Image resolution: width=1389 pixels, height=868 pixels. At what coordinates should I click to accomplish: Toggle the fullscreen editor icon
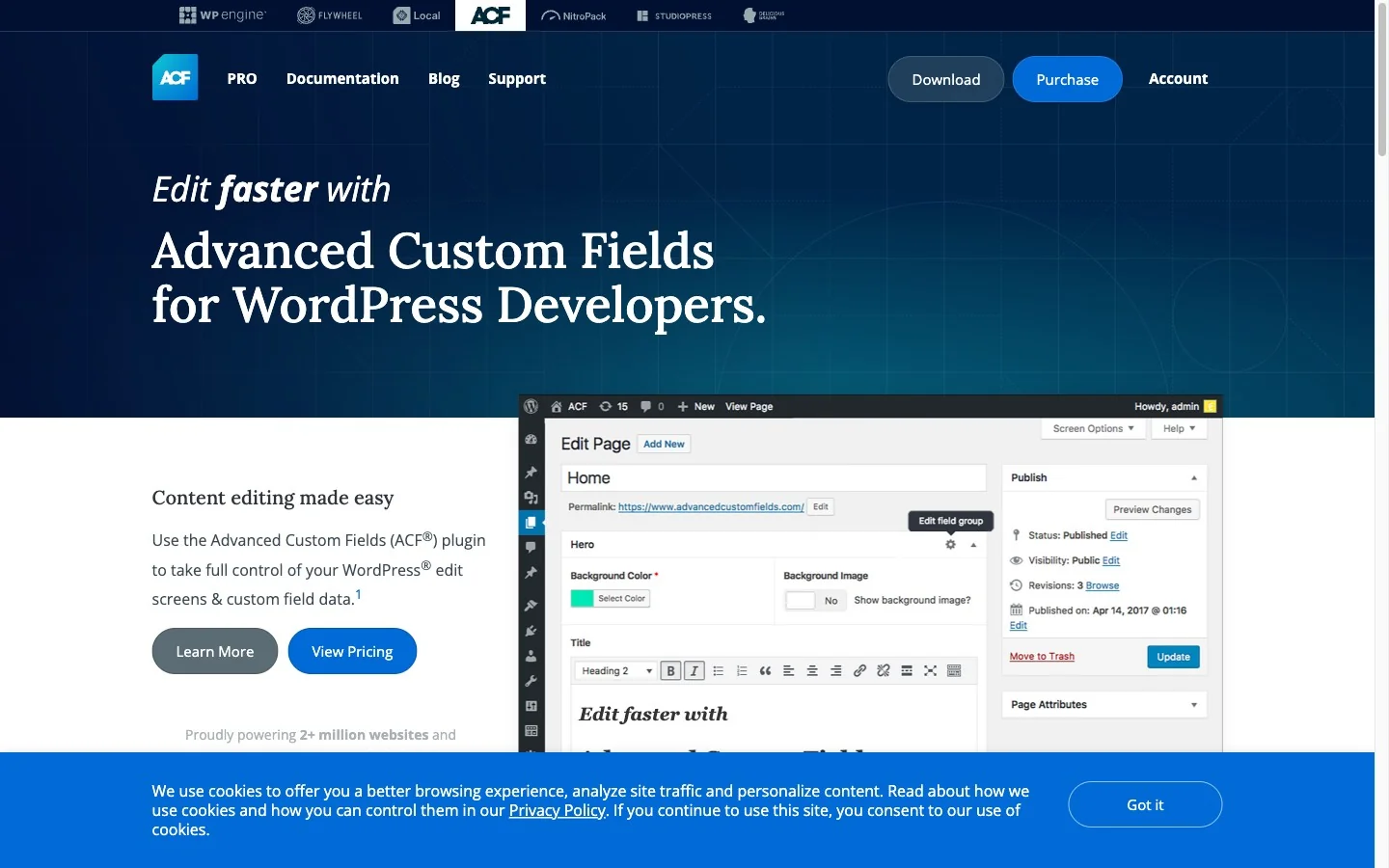tap(930, 671)
